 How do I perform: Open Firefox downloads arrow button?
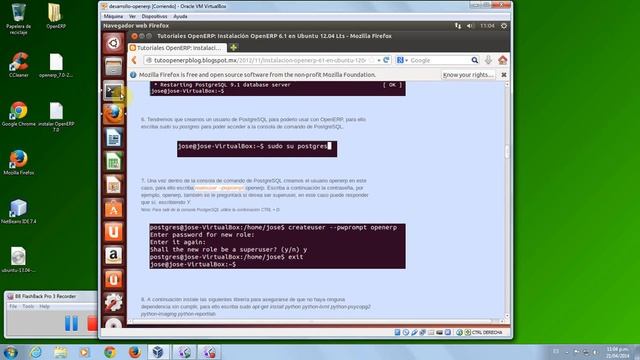pos(488,60)
